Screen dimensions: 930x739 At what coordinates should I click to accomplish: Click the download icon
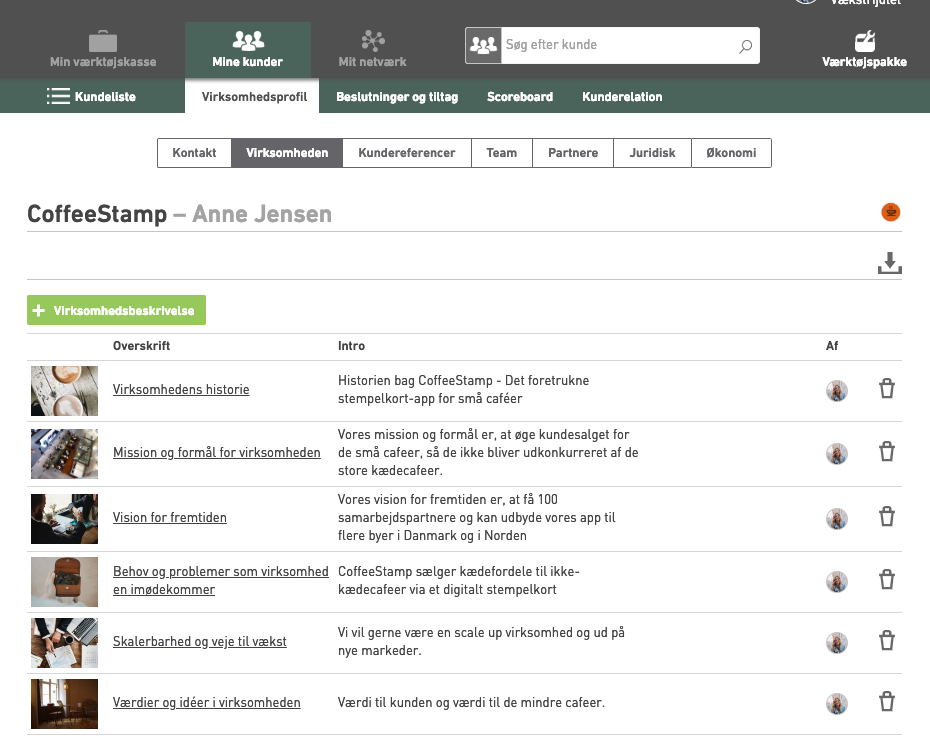pyautogui.click(x=890, y=263)
